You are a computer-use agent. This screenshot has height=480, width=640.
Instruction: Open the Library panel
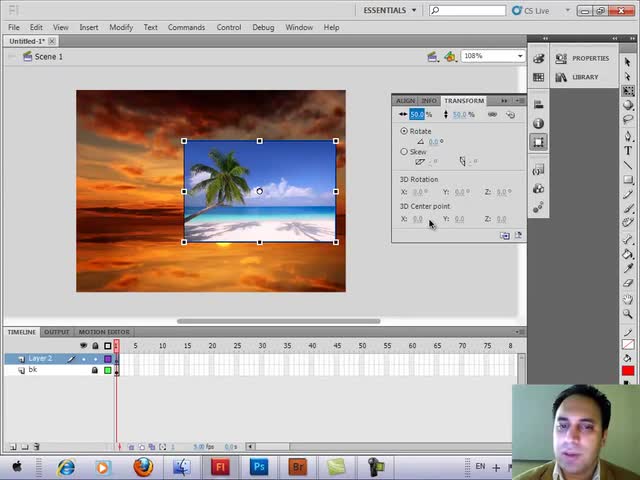[585, 77]
